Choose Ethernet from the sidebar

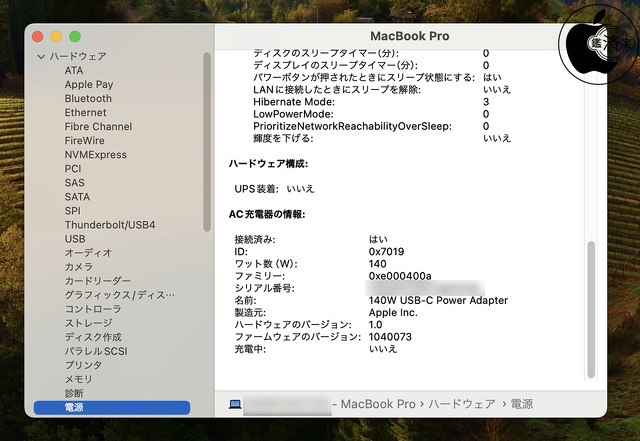(x=85, y=113)
